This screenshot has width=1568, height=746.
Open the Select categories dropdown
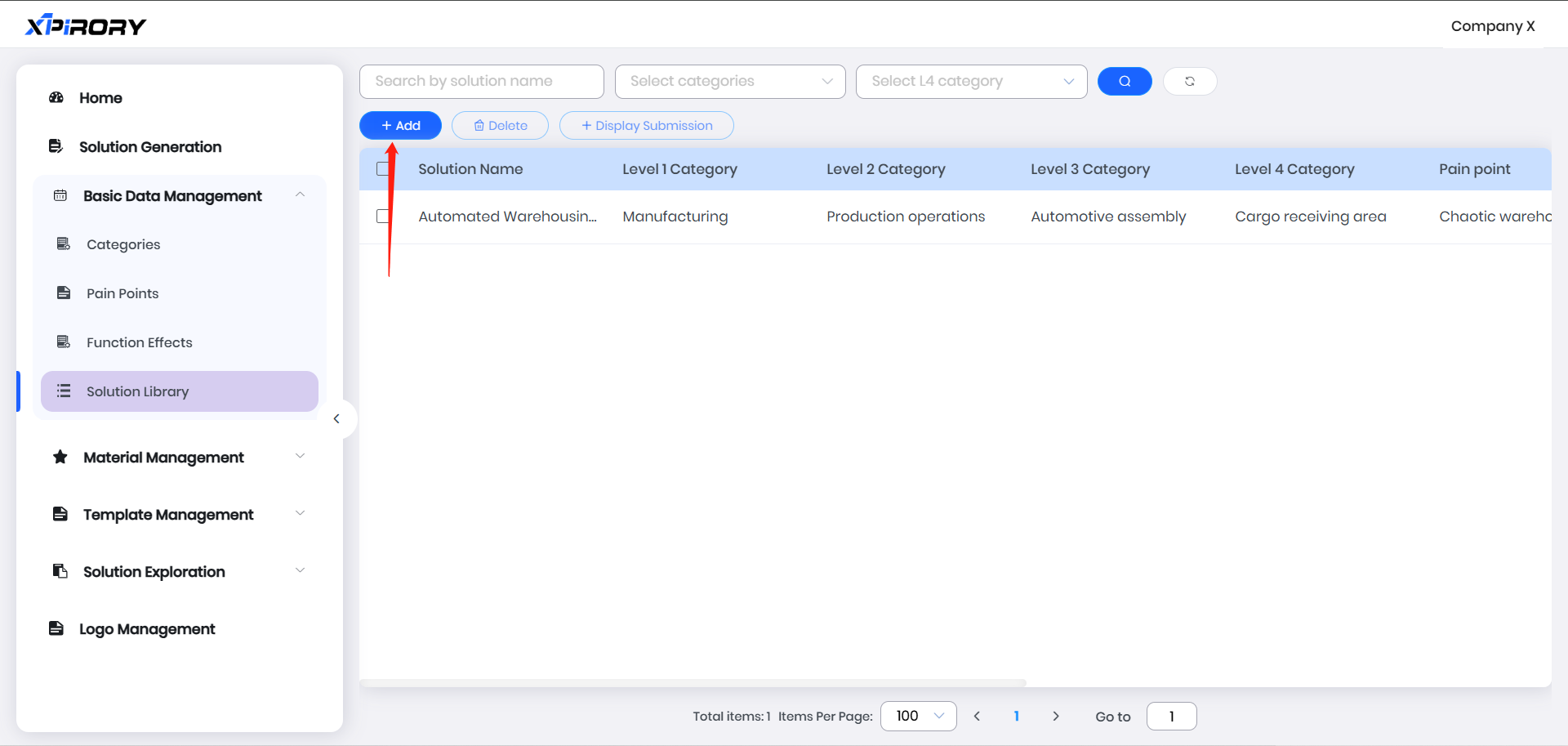[x=730, y=82]
